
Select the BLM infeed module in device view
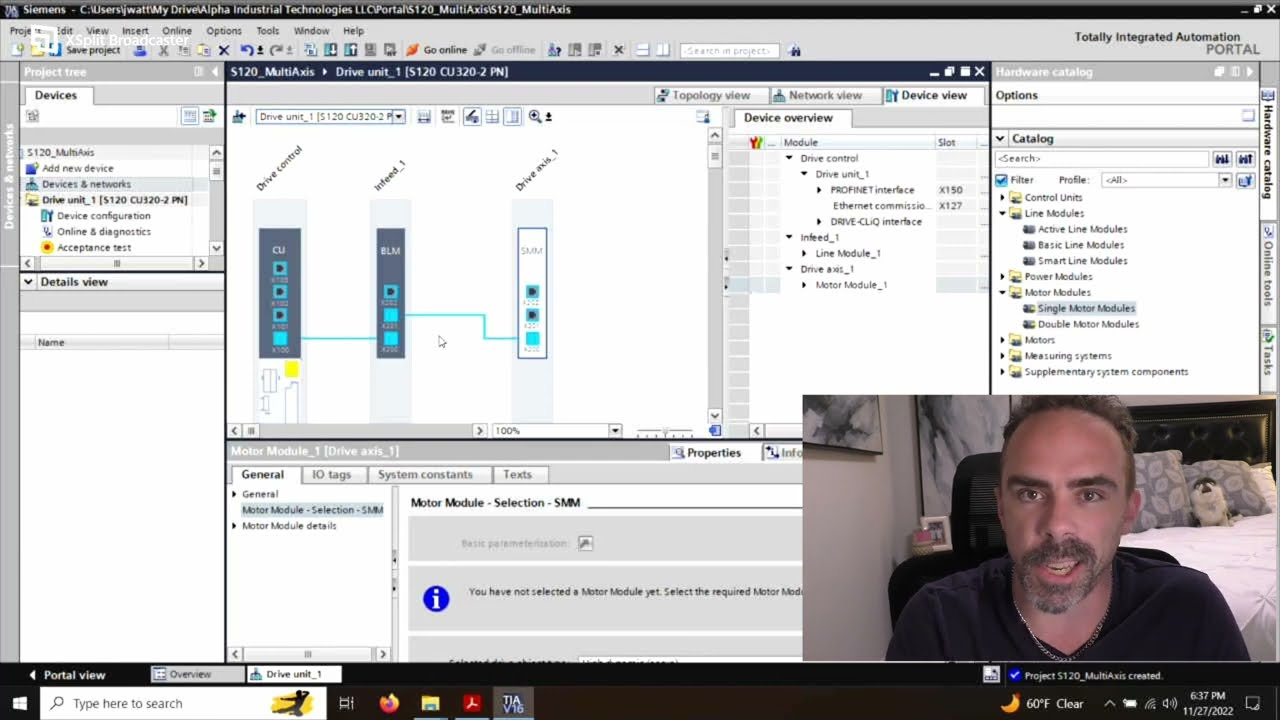[x=390, y=293]
